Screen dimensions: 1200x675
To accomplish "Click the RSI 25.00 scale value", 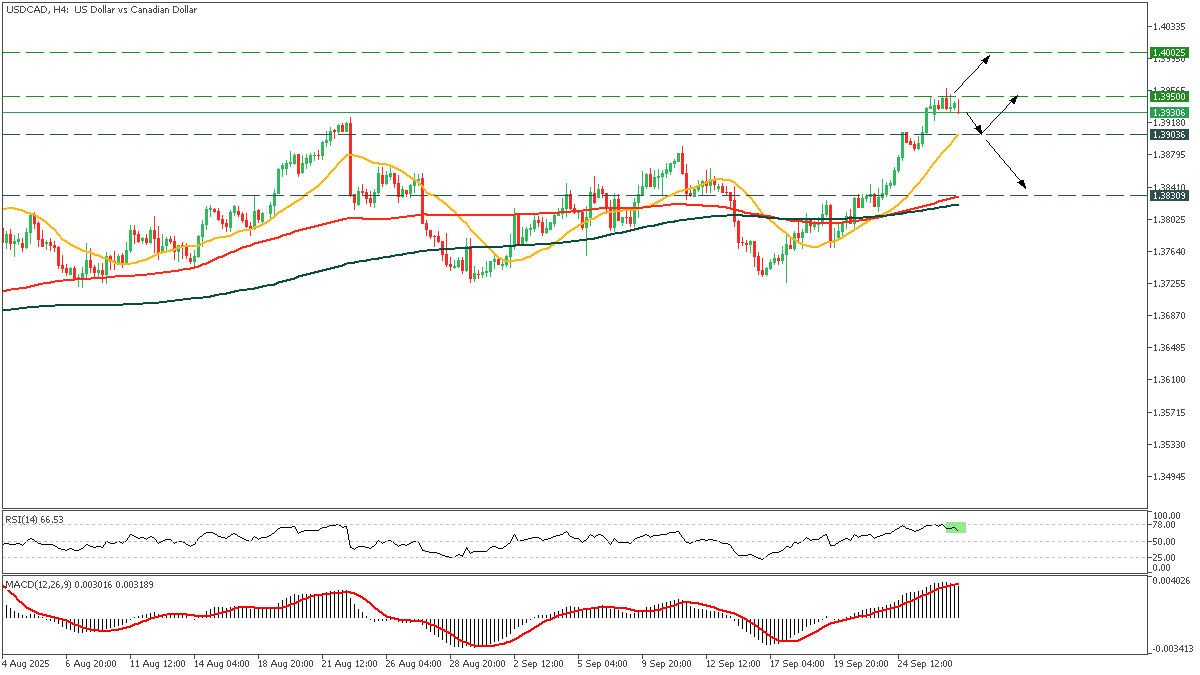I will [1163, 558].
